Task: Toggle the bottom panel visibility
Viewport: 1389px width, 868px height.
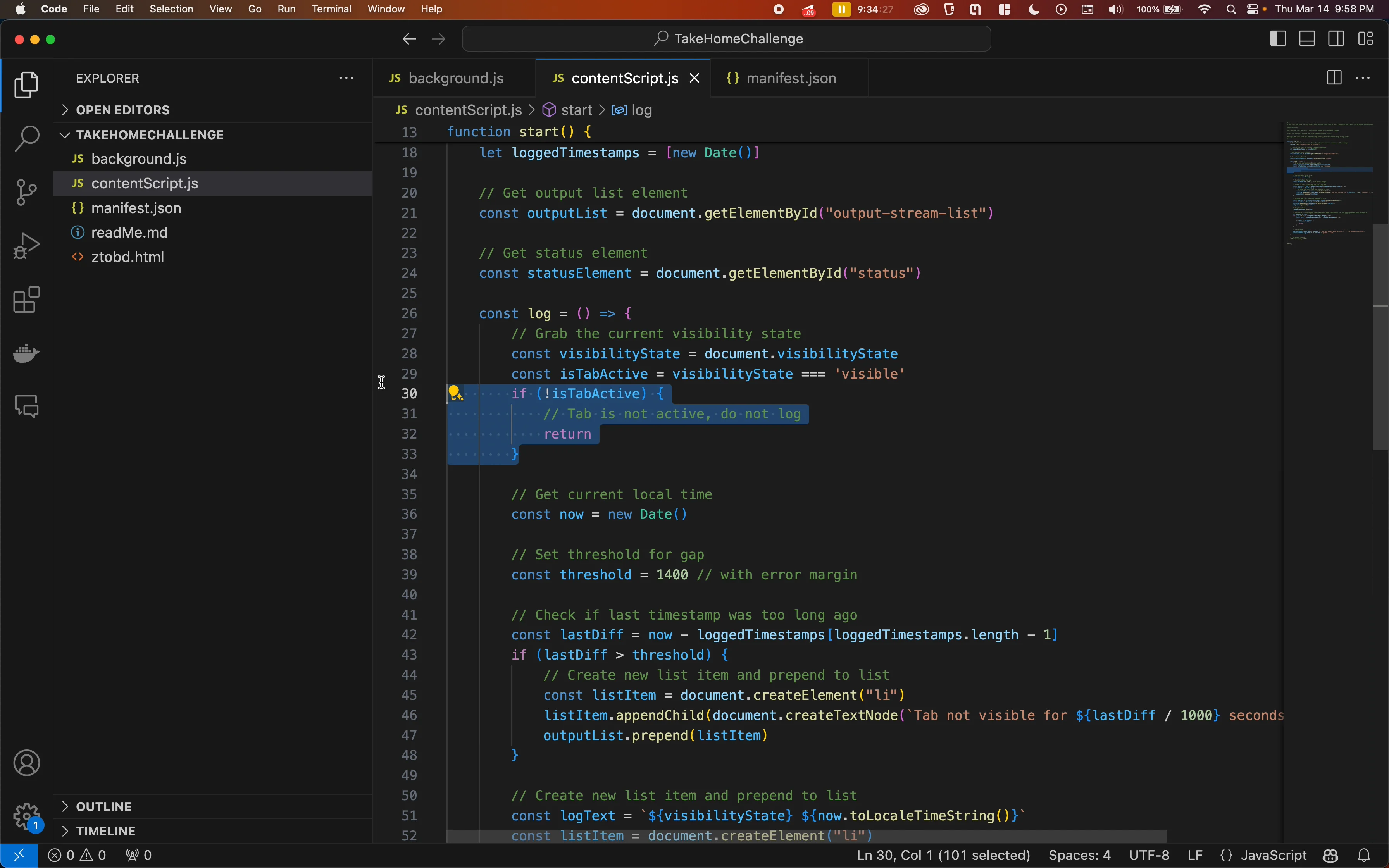Action: coord(1307,39)
